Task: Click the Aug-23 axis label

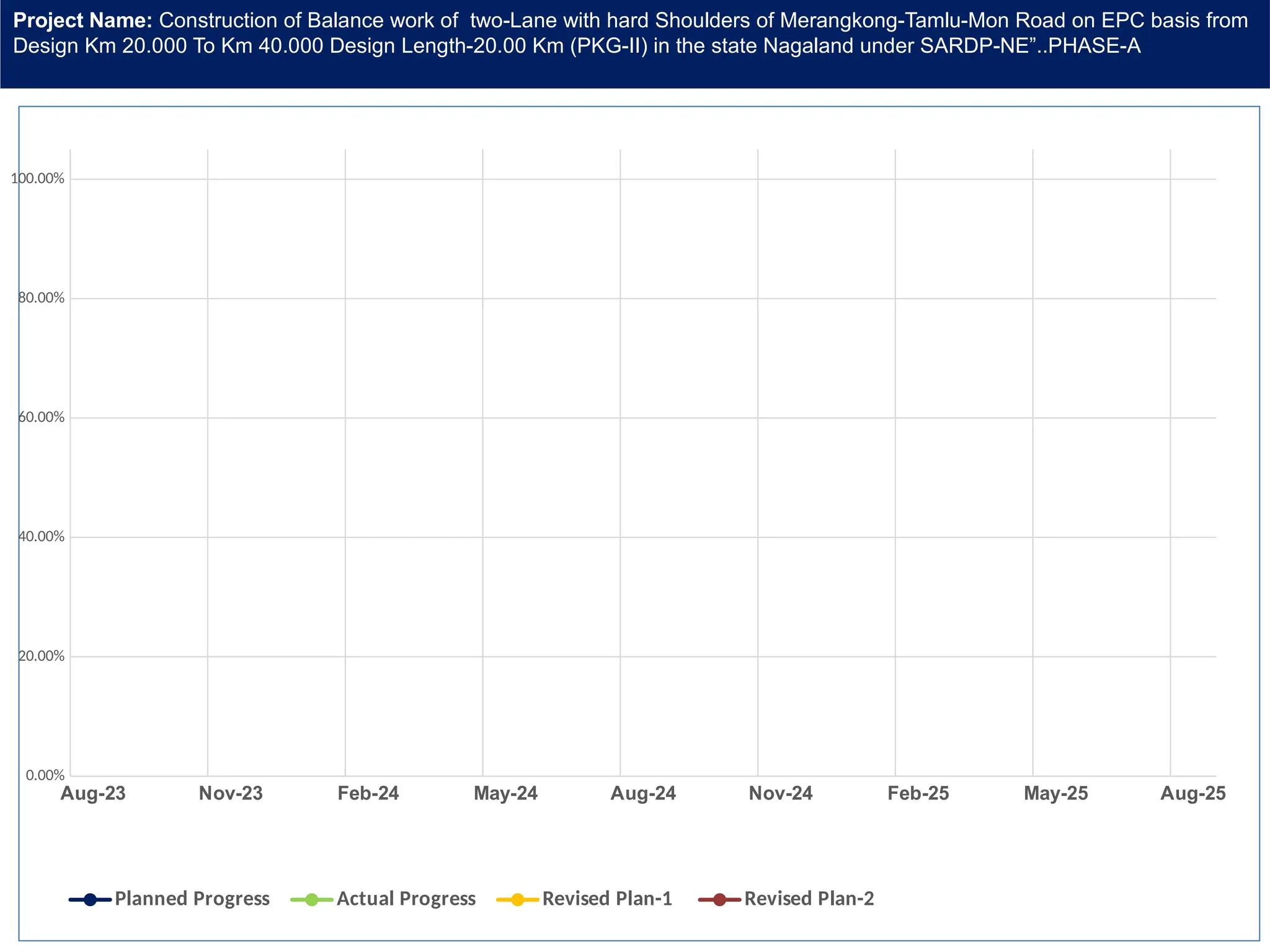Action: (93, 794)
